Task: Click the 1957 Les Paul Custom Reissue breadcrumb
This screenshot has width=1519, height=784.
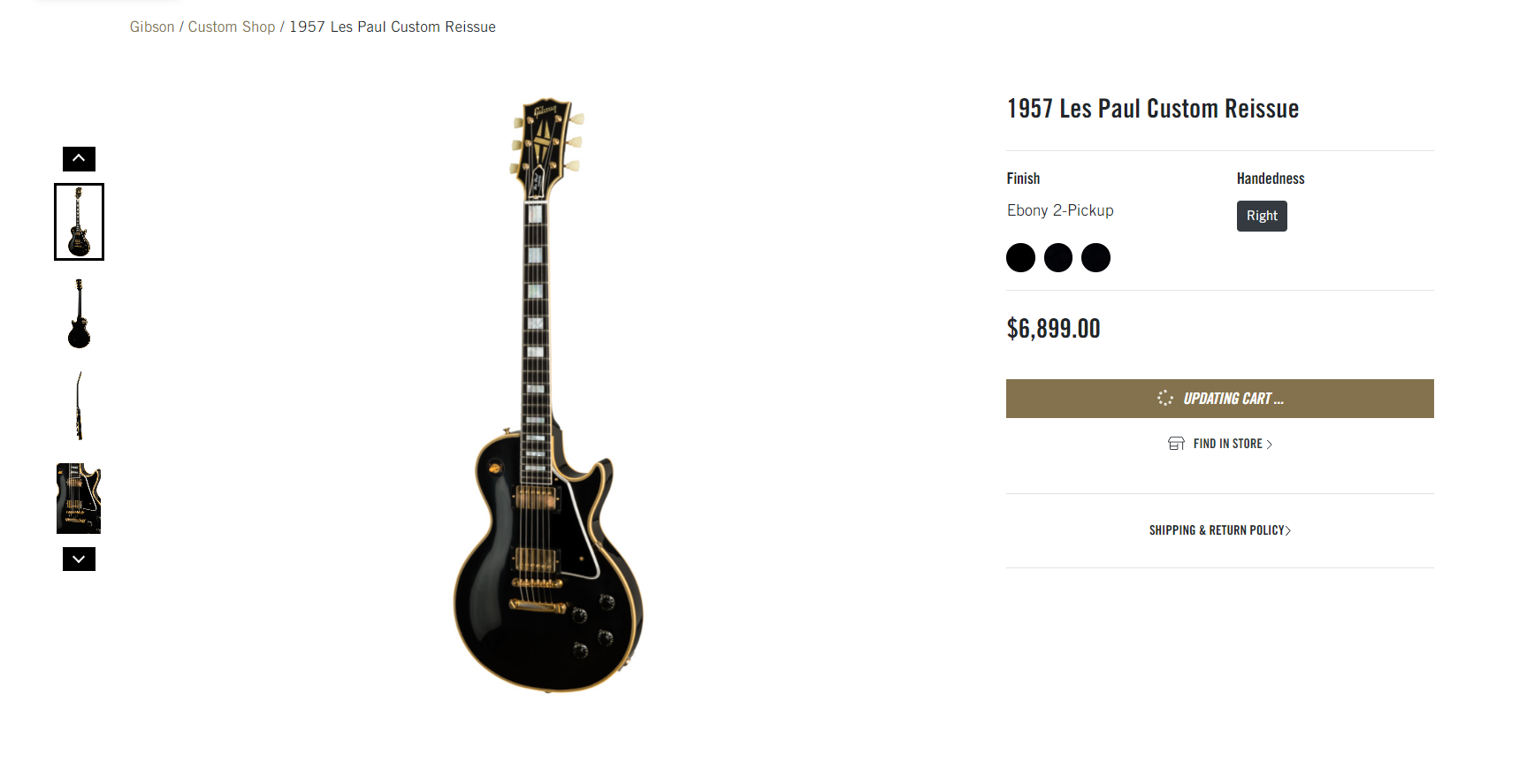Action: coord(393,27)
